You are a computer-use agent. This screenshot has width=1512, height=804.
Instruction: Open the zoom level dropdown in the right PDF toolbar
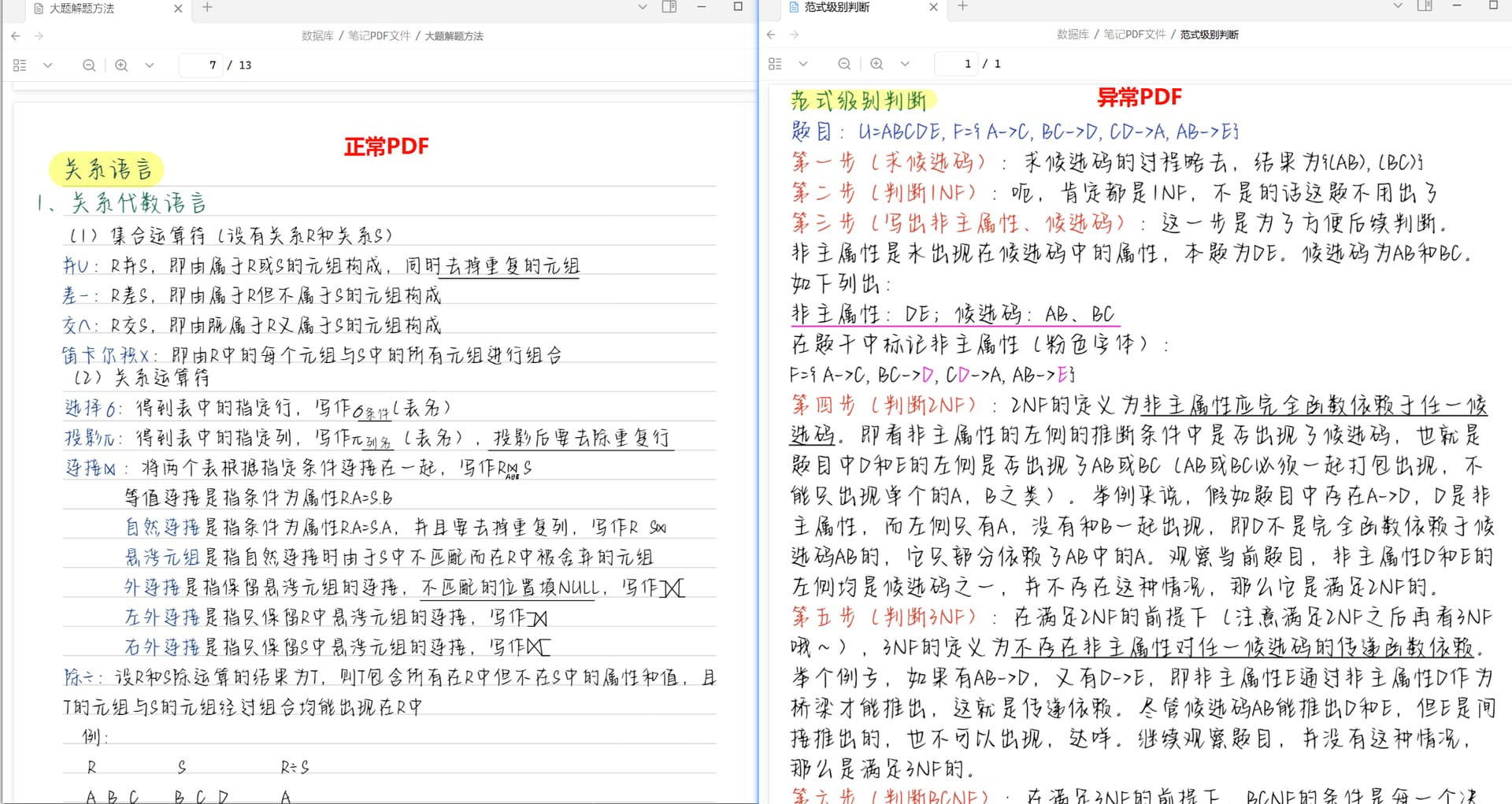[x=905, y=64]
